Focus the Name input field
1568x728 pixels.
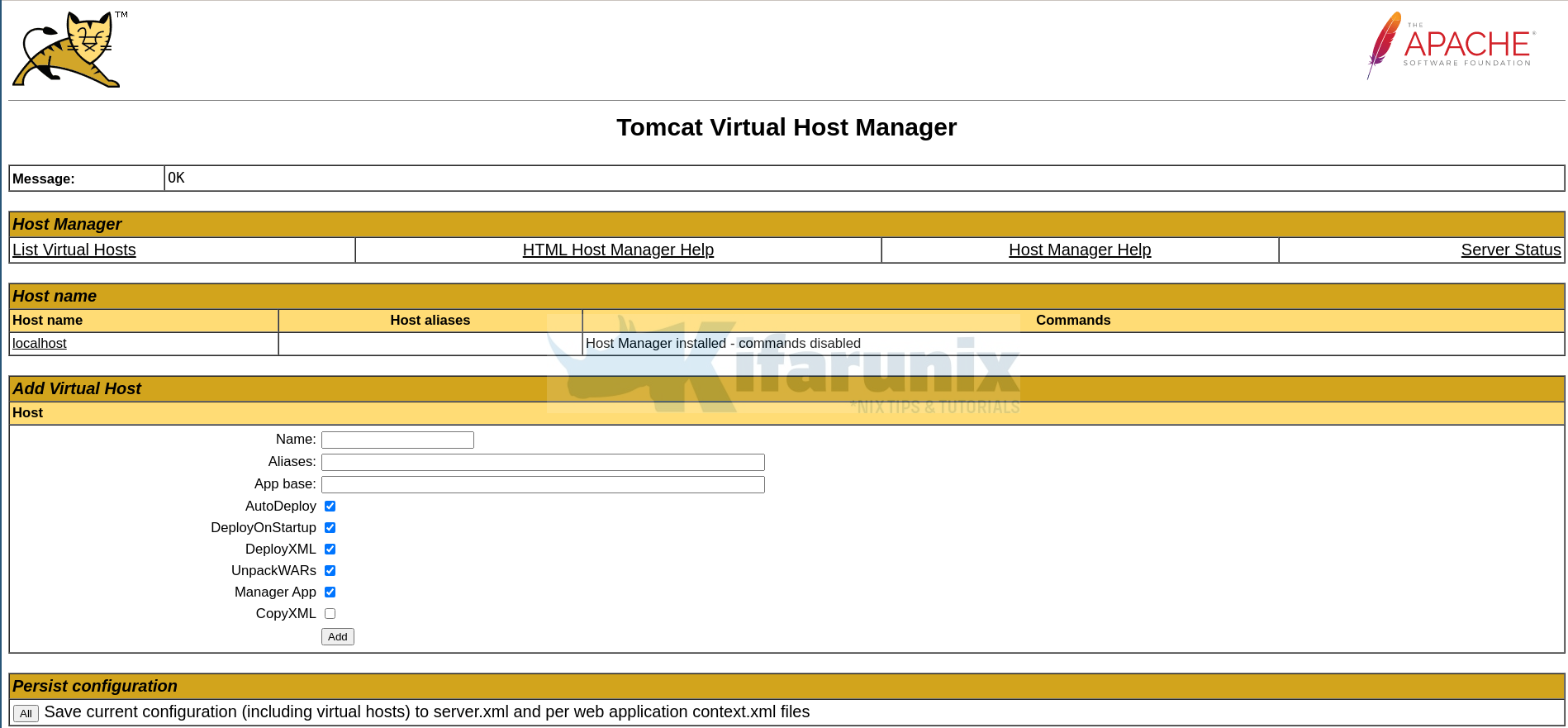pos(397,440)
